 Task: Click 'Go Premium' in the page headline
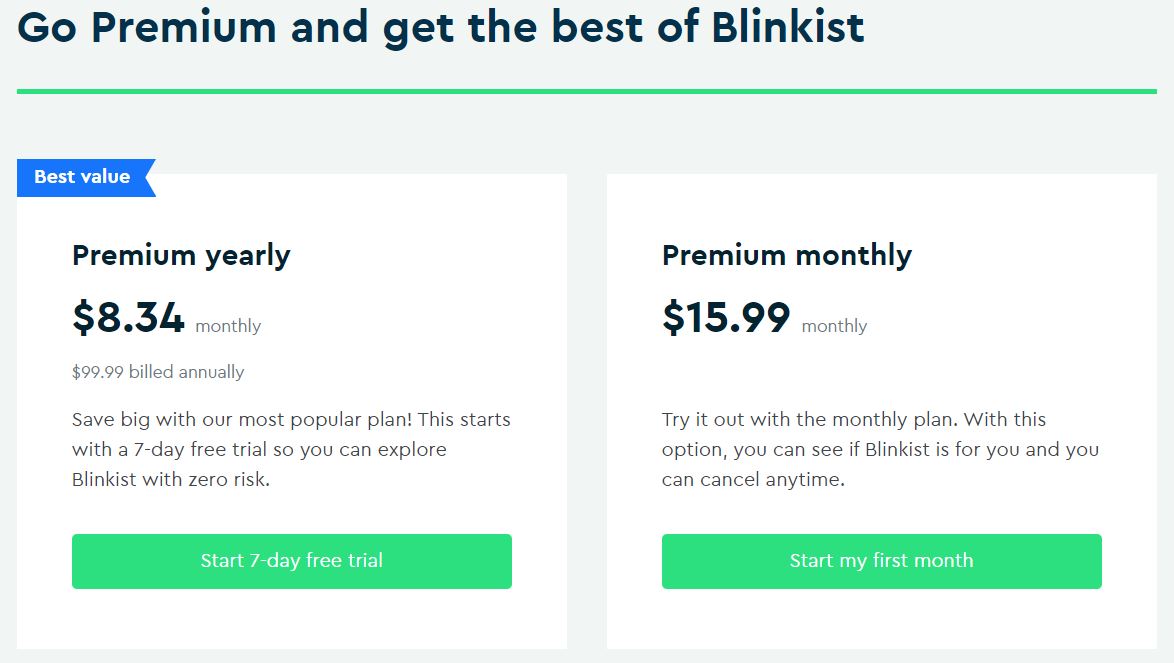coord(146,27)
